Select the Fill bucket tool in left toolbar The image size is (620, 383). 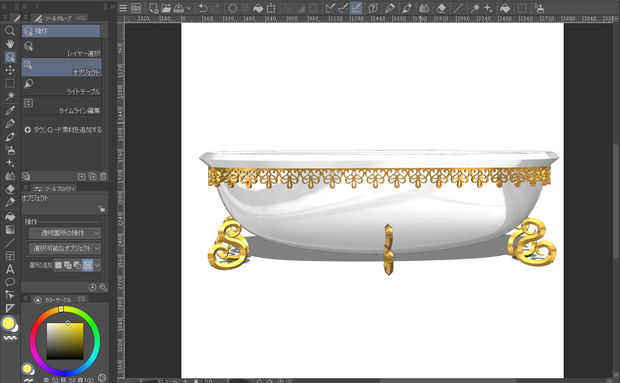[10, 216]
